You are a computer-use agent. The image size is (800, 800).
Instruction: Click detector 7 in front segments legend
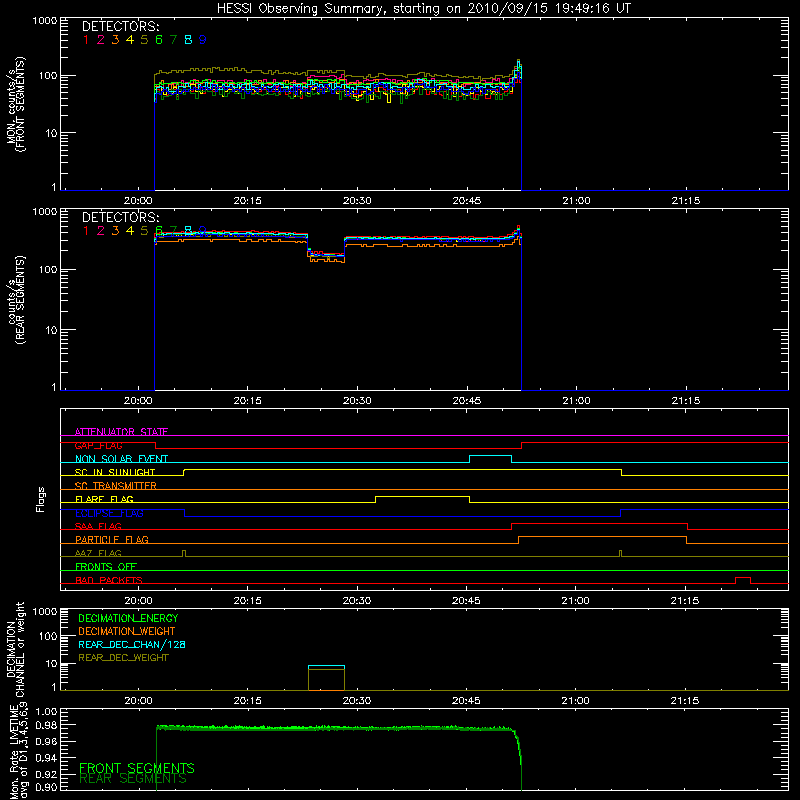pos(173,40)
